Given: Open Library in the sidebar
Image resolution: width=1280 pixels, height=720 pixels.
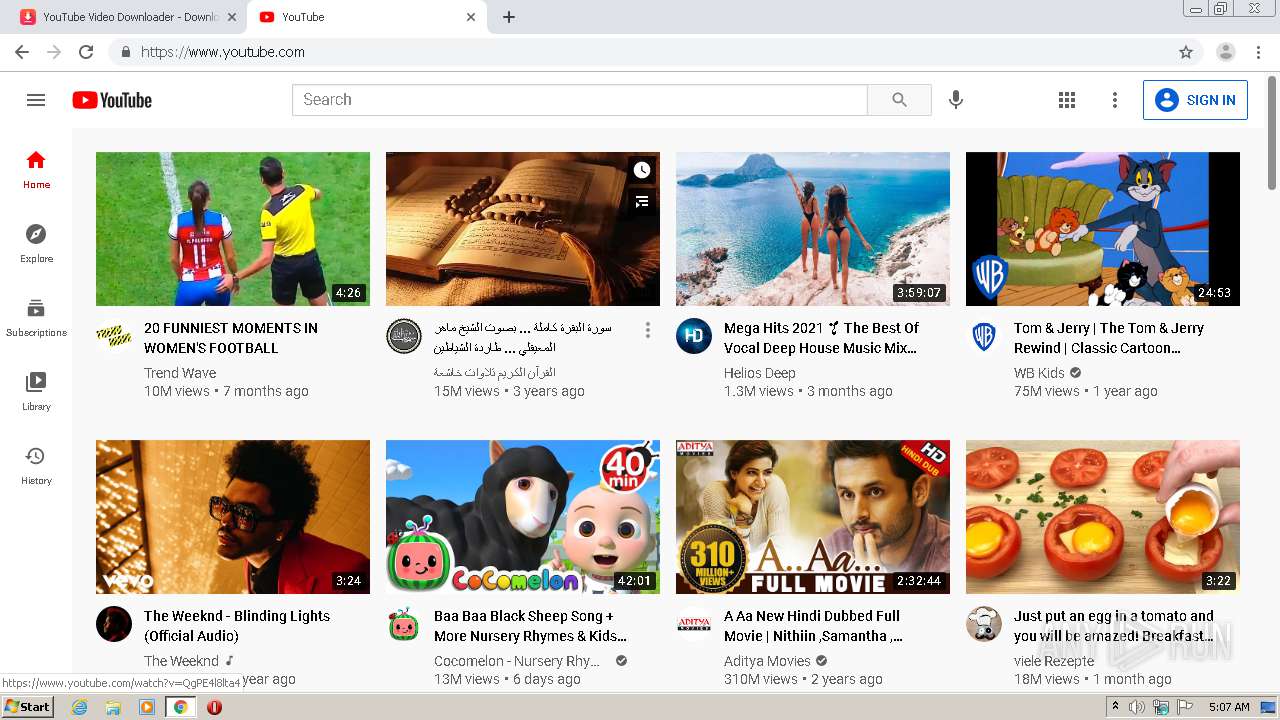Looking at the screenshot, I should 36,392.
